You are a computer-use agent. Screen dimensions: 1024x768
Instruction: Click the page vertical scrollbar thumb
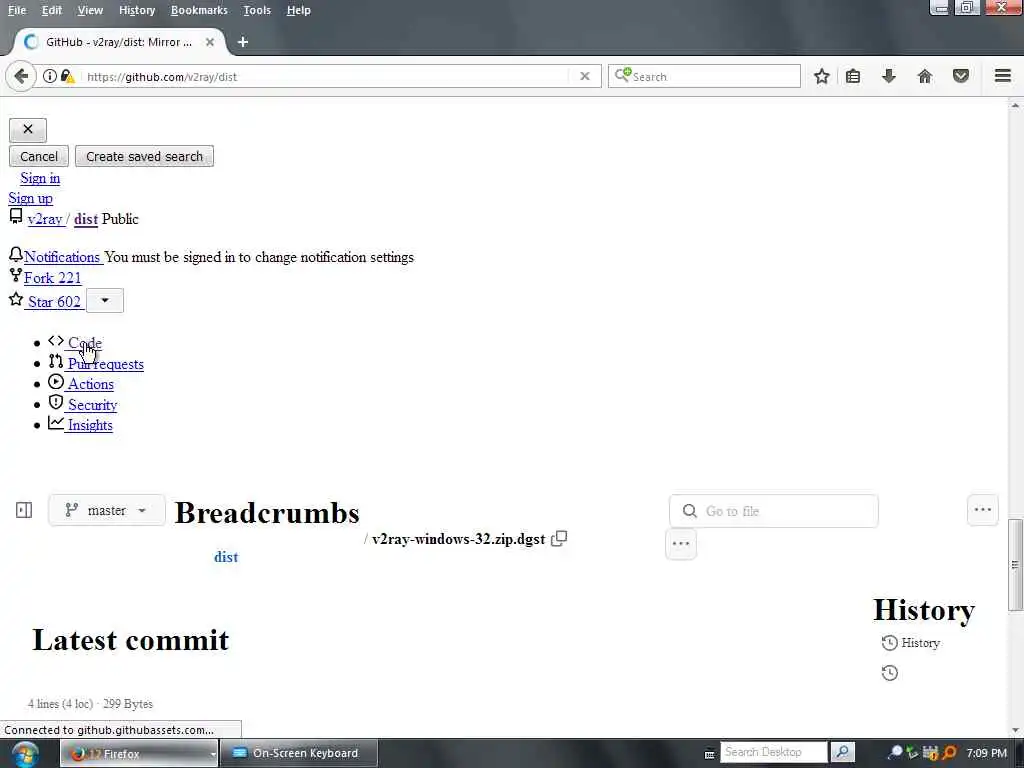[1014, 566]
